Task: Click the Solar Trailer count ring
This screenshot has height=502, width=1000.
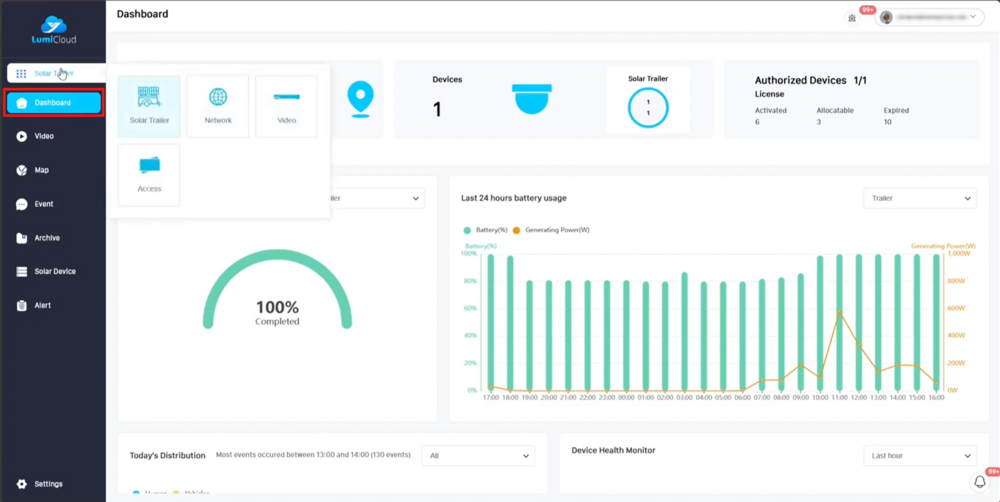Action: point(648,107)
